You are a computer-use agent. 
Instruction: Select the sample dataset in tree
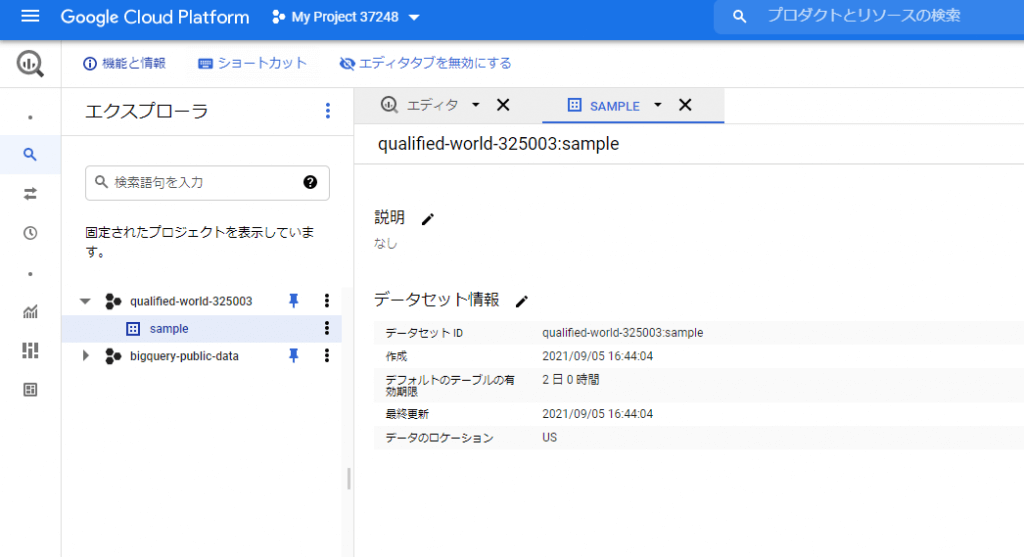point(168,328)
